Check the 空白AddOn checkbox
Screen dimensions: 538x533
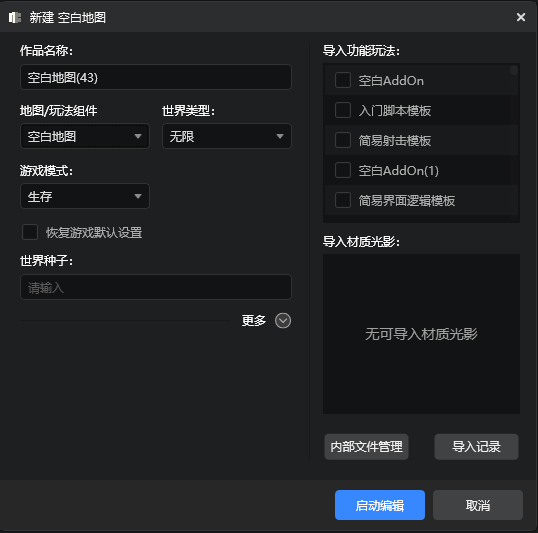tap(342, 80)
